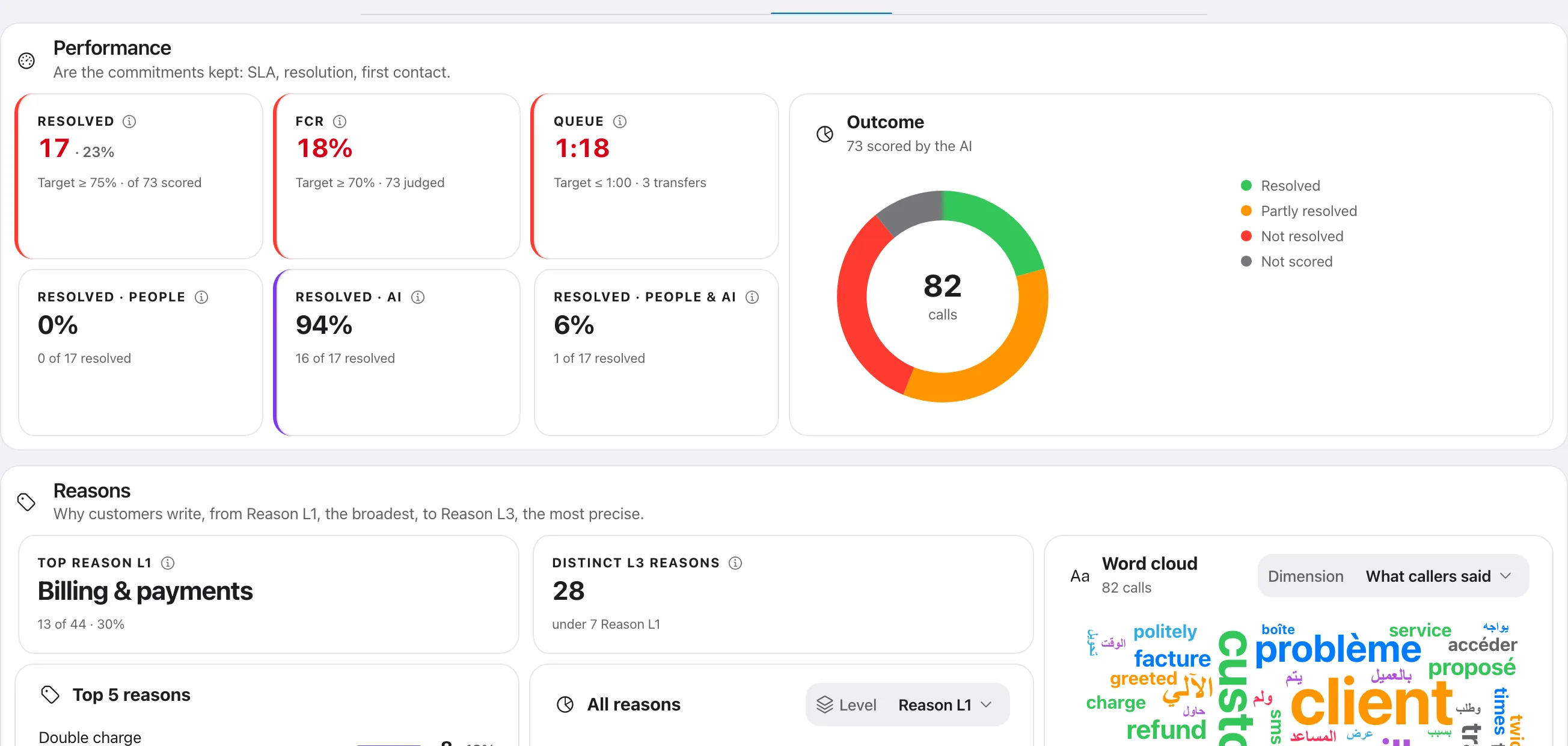Screen dimensions: 1568x746
Task: Toggle Not scored legend entry
Action: point(1286,261)
